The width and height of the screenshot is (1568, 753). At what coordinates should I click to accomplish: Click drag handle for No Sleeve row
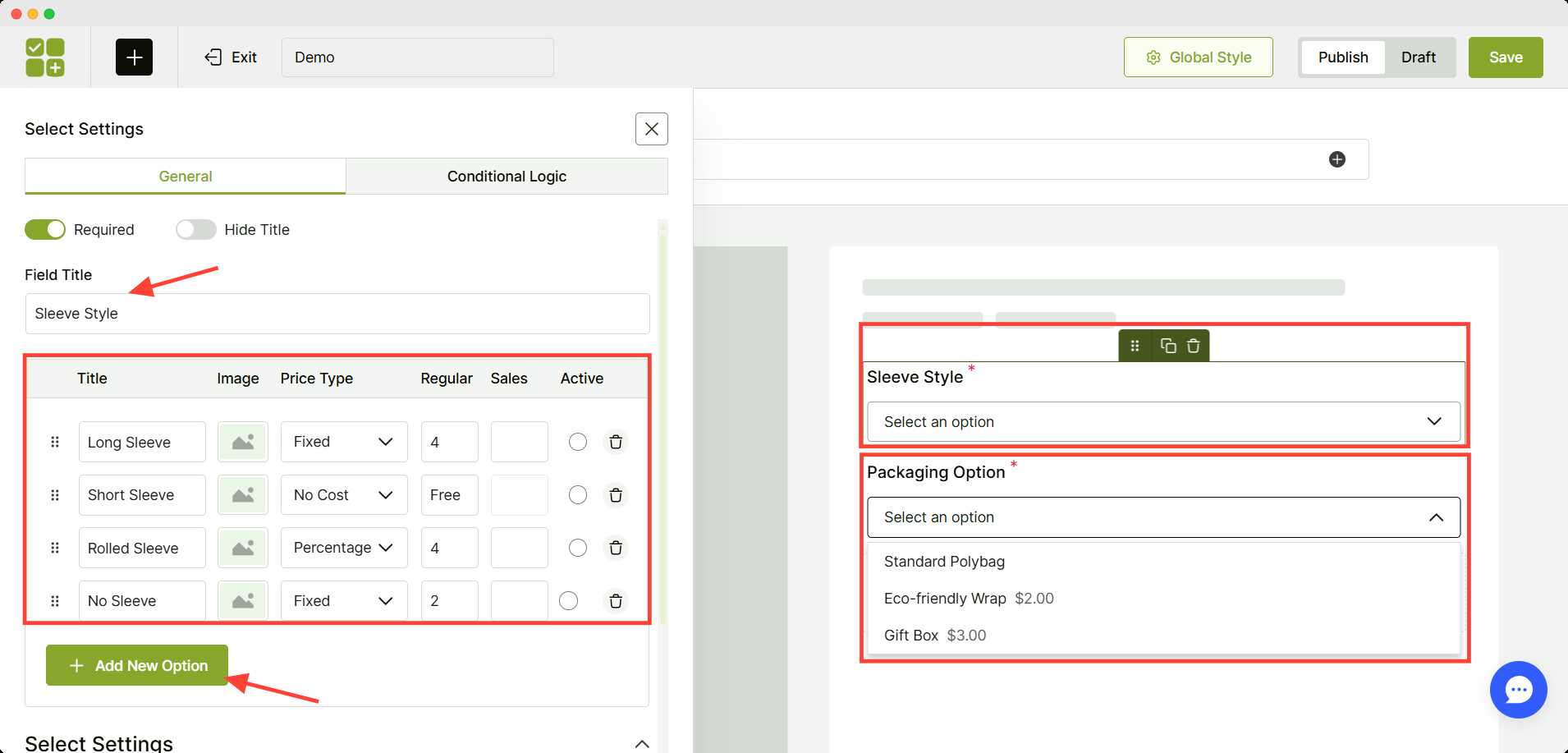[x=55, y=601]
